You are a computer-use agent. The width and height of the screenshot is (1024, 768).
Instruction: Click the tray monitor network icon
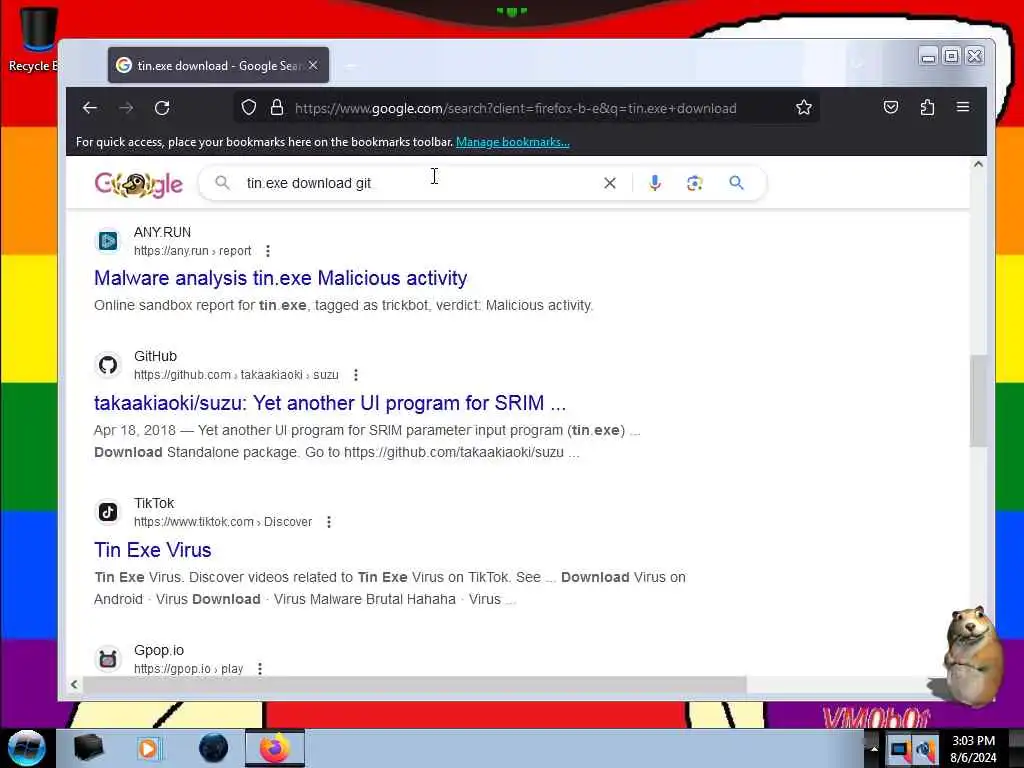click(x=899, y=750)
